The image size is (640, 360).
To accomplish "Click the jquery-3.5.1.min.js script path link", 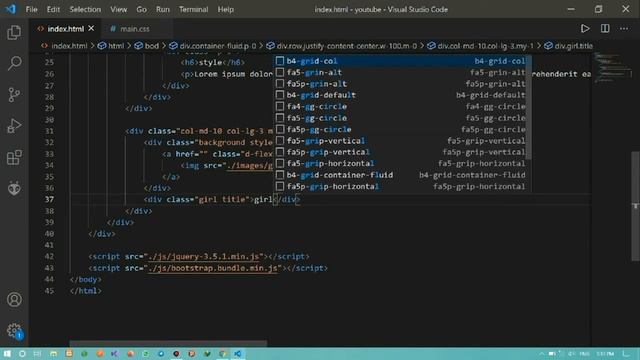I will [204, 257].
